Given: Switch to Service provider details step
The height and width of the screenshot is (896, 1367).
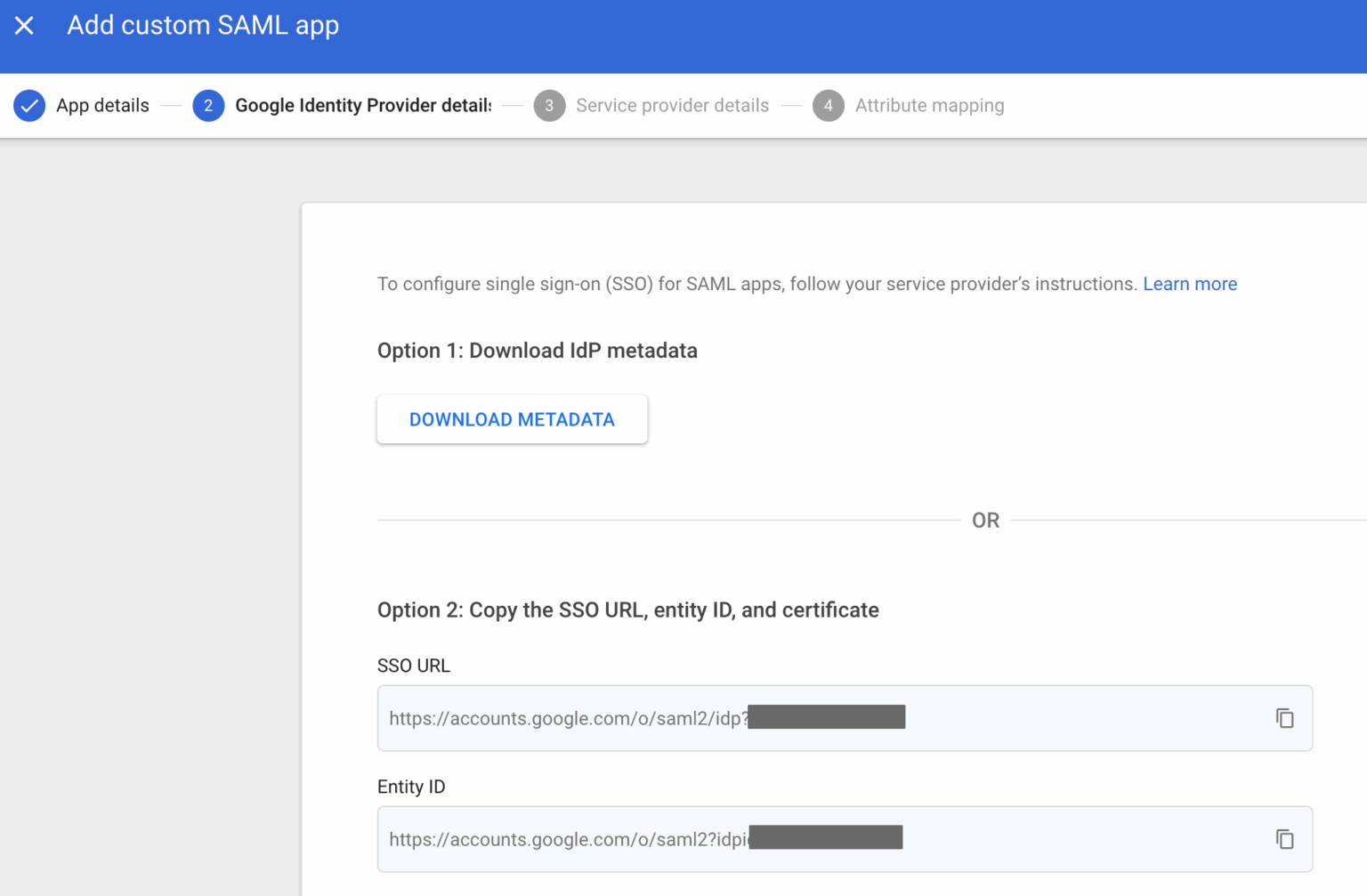Looking at the screenshot, I should pos(672,105).
